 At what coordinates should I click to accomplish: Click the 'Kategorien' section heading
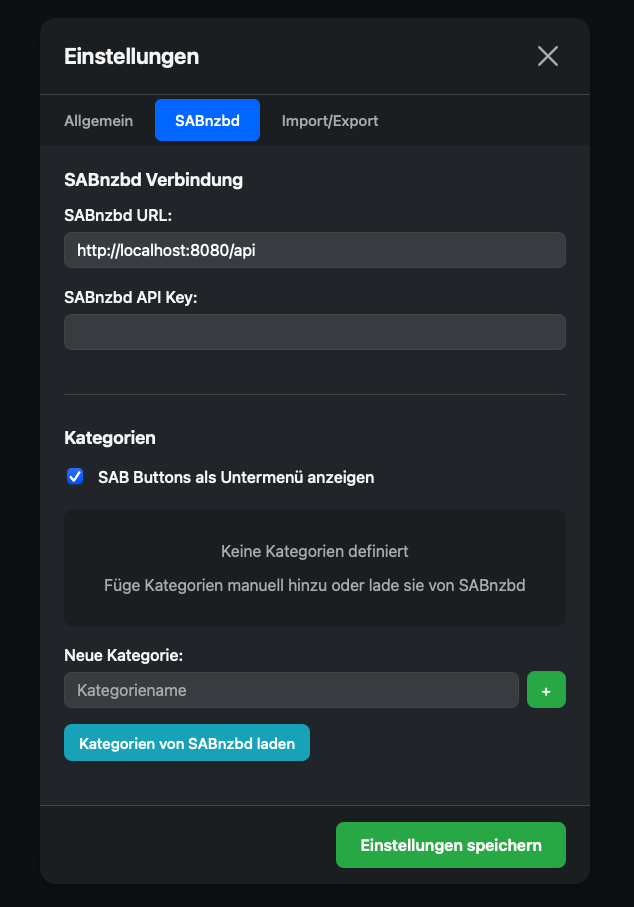110,438
